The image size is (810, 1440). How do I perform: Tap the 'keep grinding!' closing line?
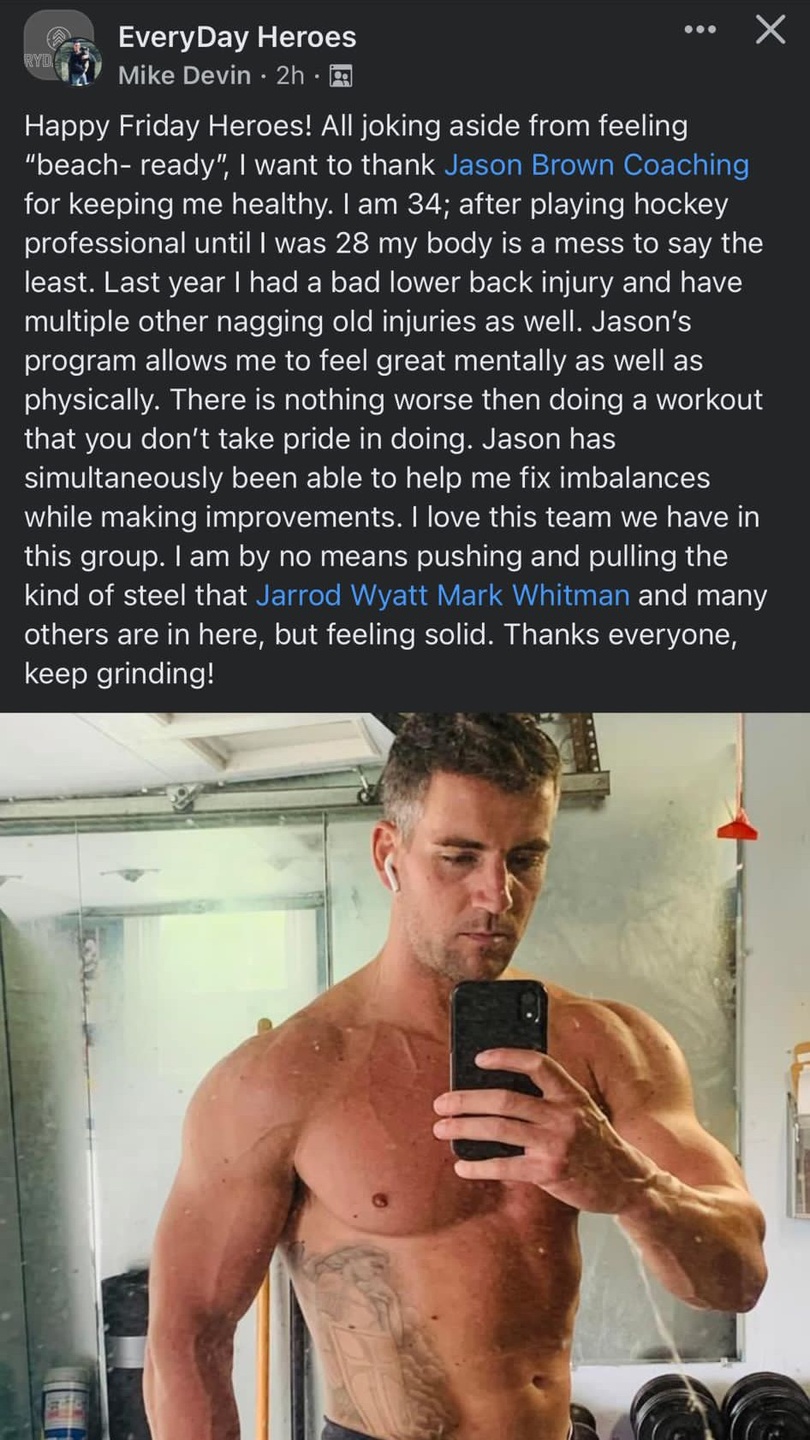click(x=119, y=673)
